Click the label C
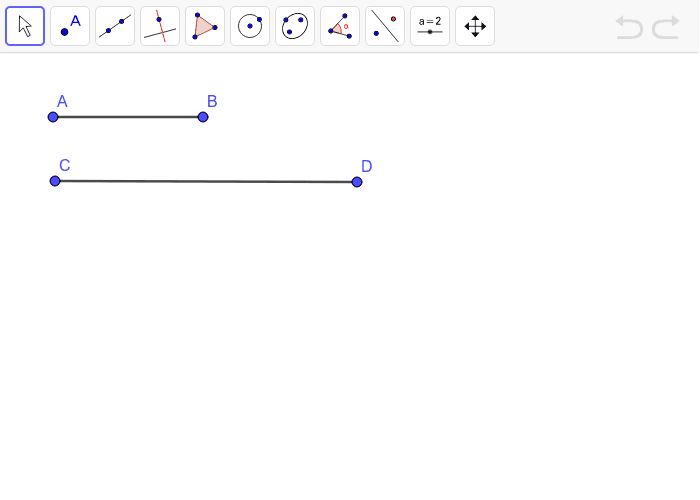The width and height of the screenshot is (700, 500). pyautogui.click(x=65, y=165)
